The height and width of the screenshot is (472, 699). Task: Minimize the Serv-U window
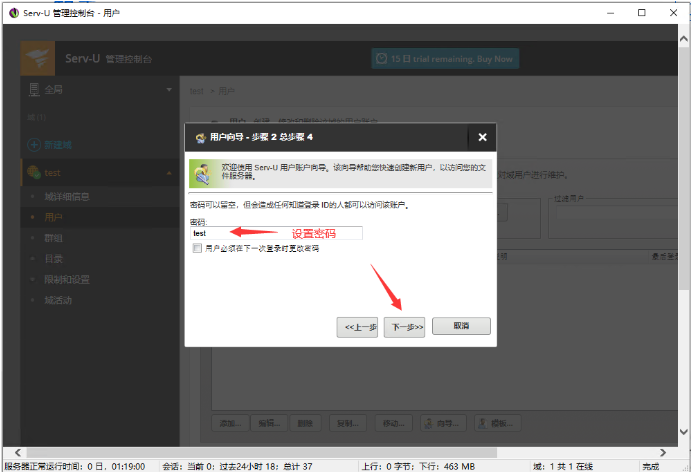610,13
